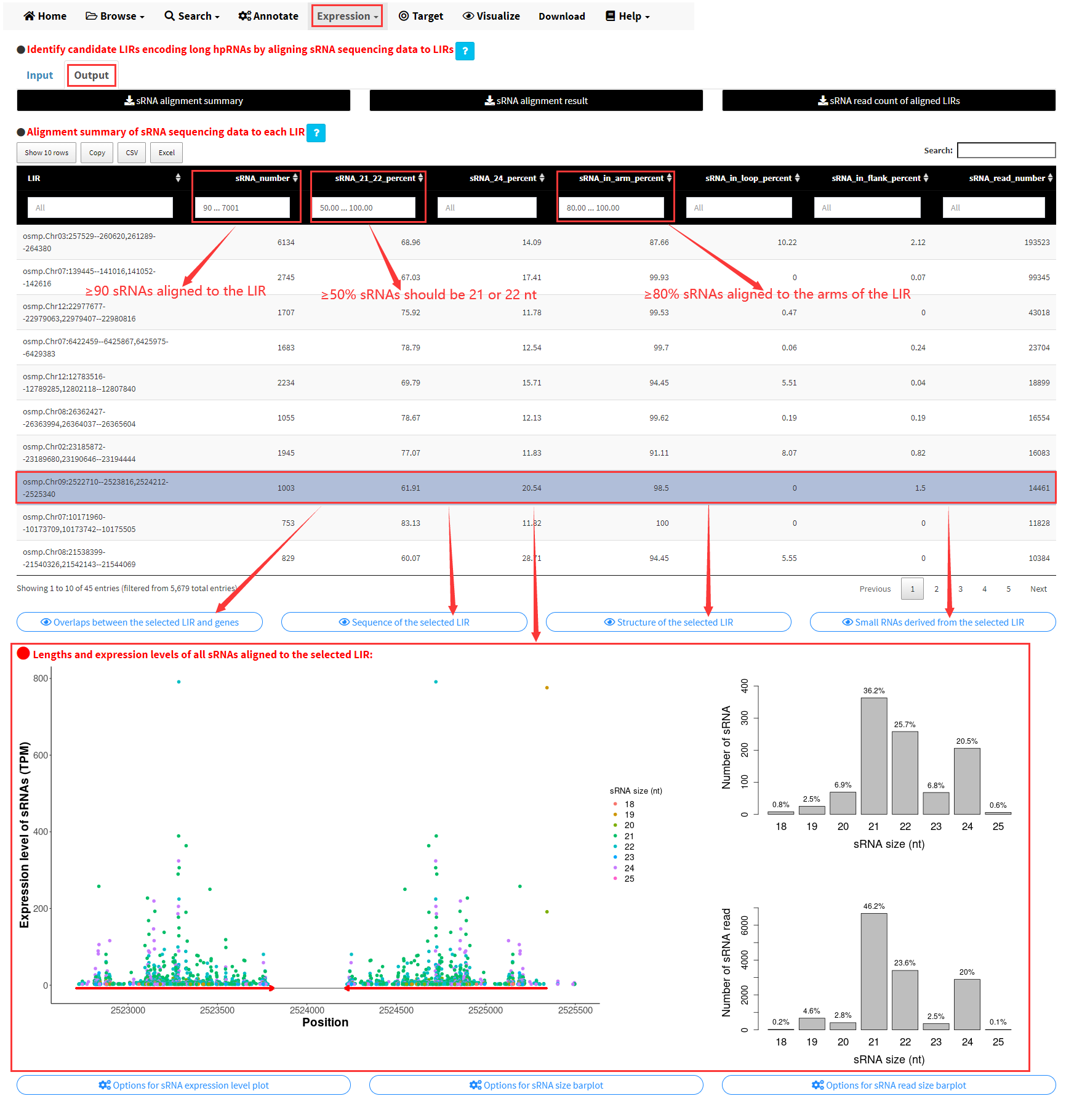Image resolution: width=1066 pixels, height=1120 pixels.
Task: Click the table Search input field
Action: coord(1006,150)
